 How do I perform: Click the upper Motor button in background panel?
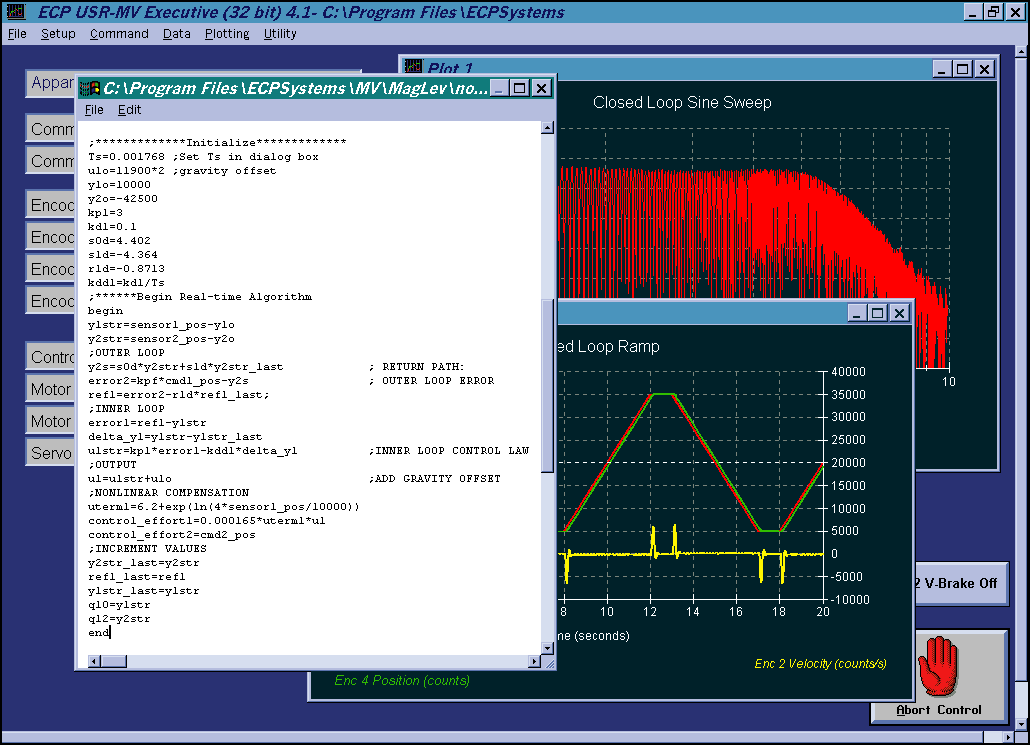51,389
